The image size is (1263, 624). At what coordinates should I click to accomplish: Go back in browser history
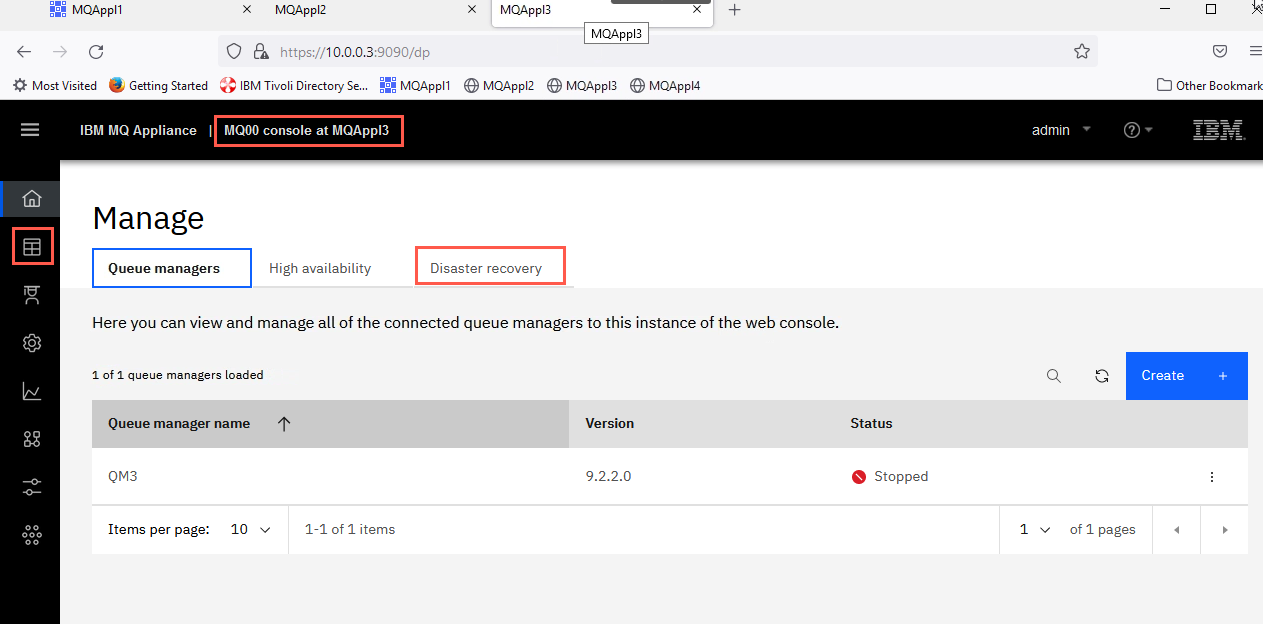tap(24, 51)
